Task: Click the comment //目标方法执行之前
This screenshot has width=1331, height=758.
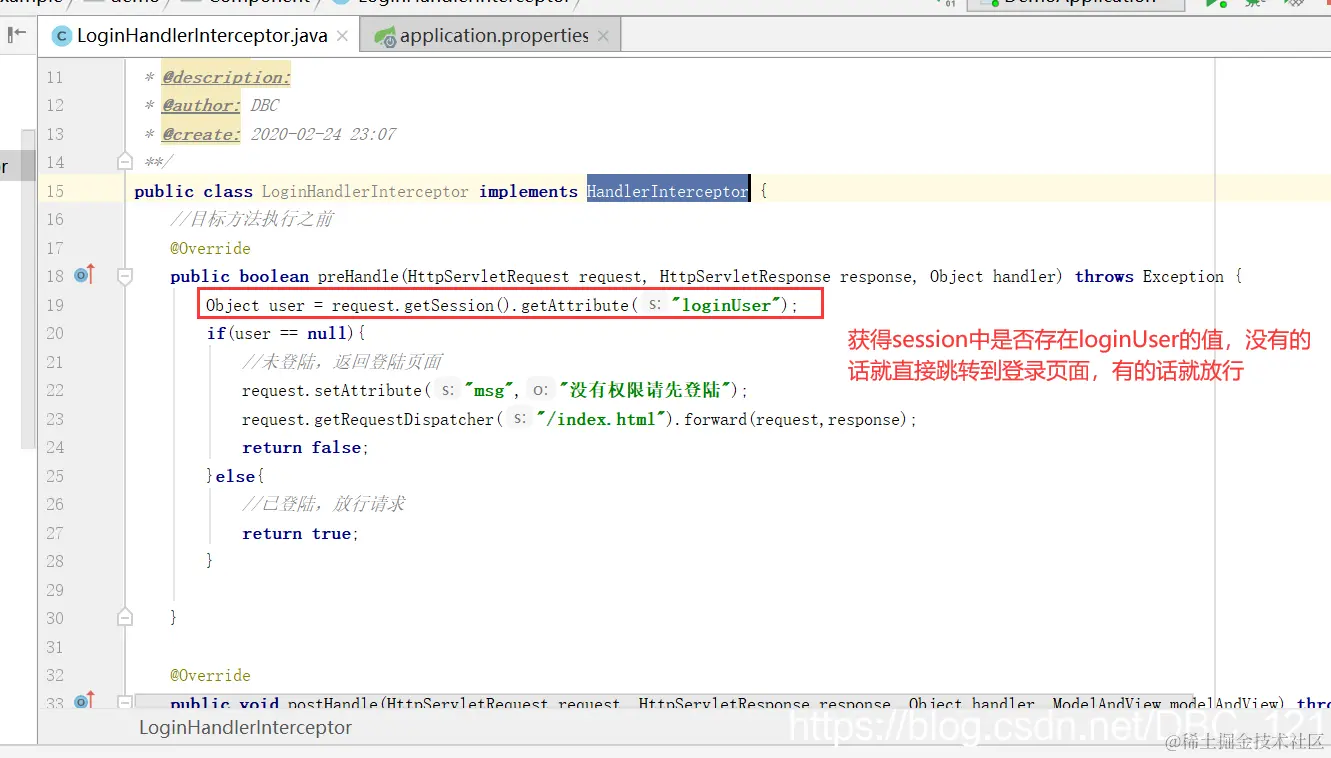Action: (x=252, y=219)
